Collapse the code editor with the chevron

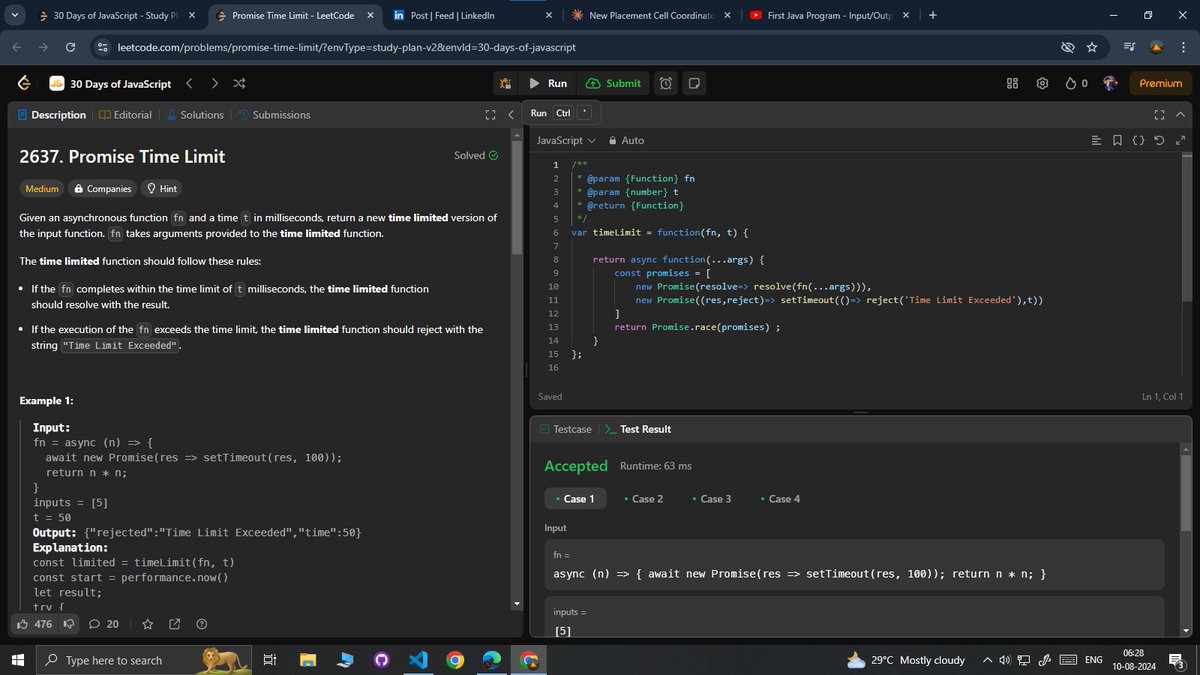point(1180,114)
